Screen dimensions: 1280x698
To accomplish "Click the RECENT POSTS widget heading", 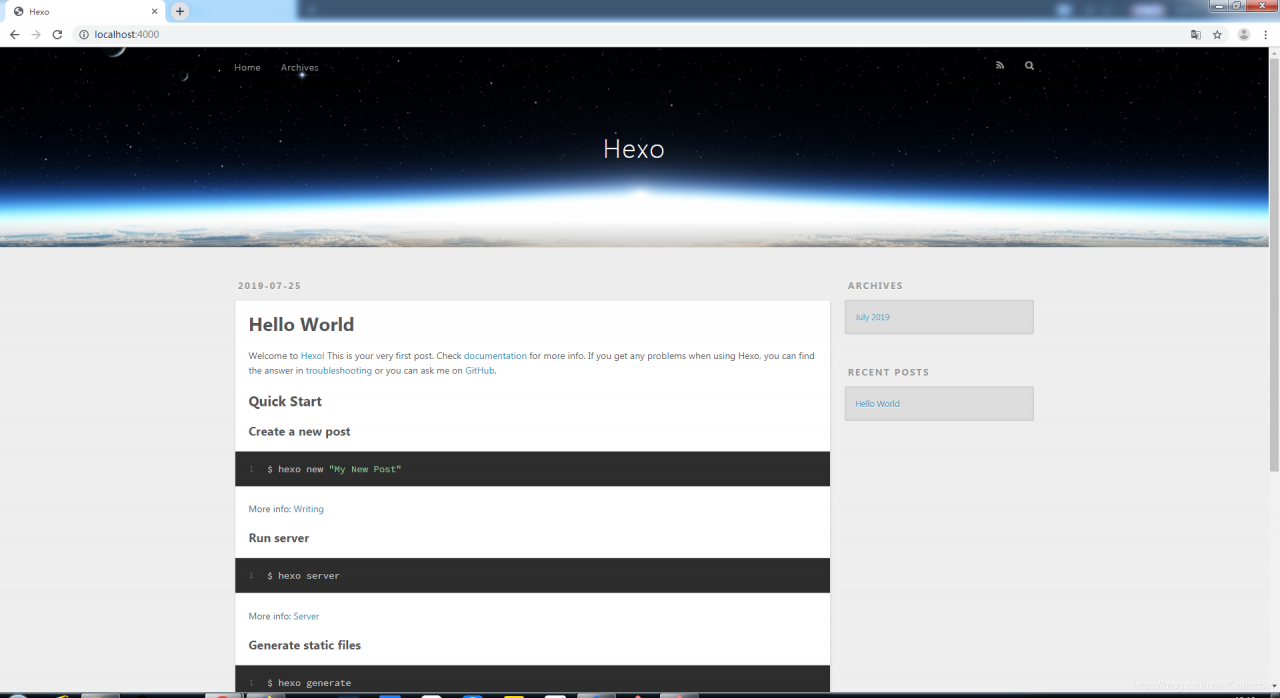I will point(888,372).
